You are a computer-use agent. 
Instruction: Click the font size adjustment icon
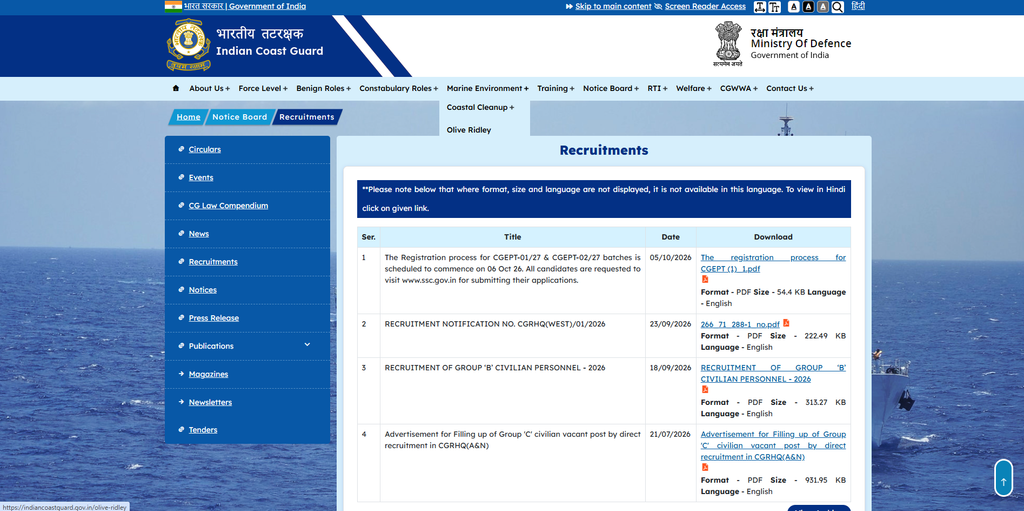point(775,7)
